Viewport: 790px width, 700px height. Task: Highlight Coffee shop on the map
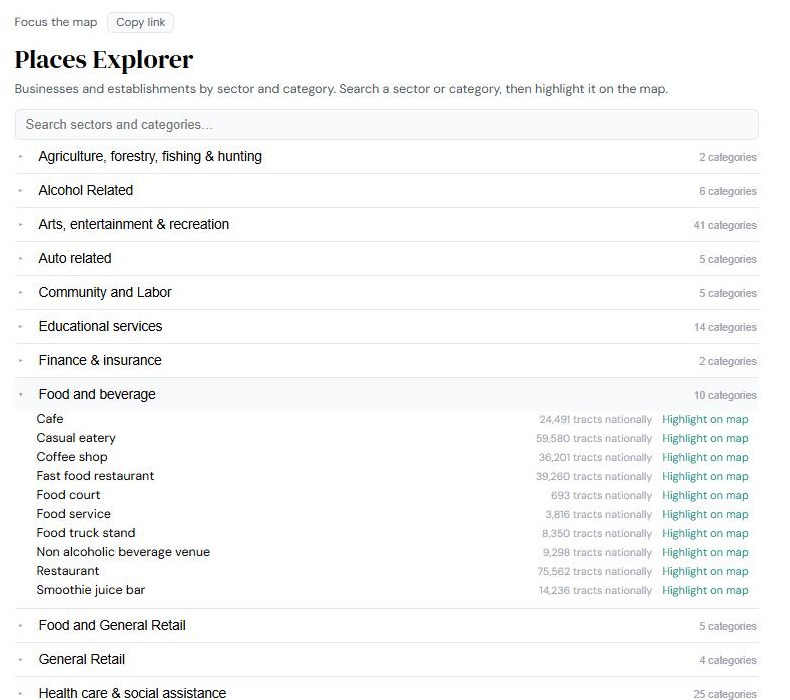[705, 458]
